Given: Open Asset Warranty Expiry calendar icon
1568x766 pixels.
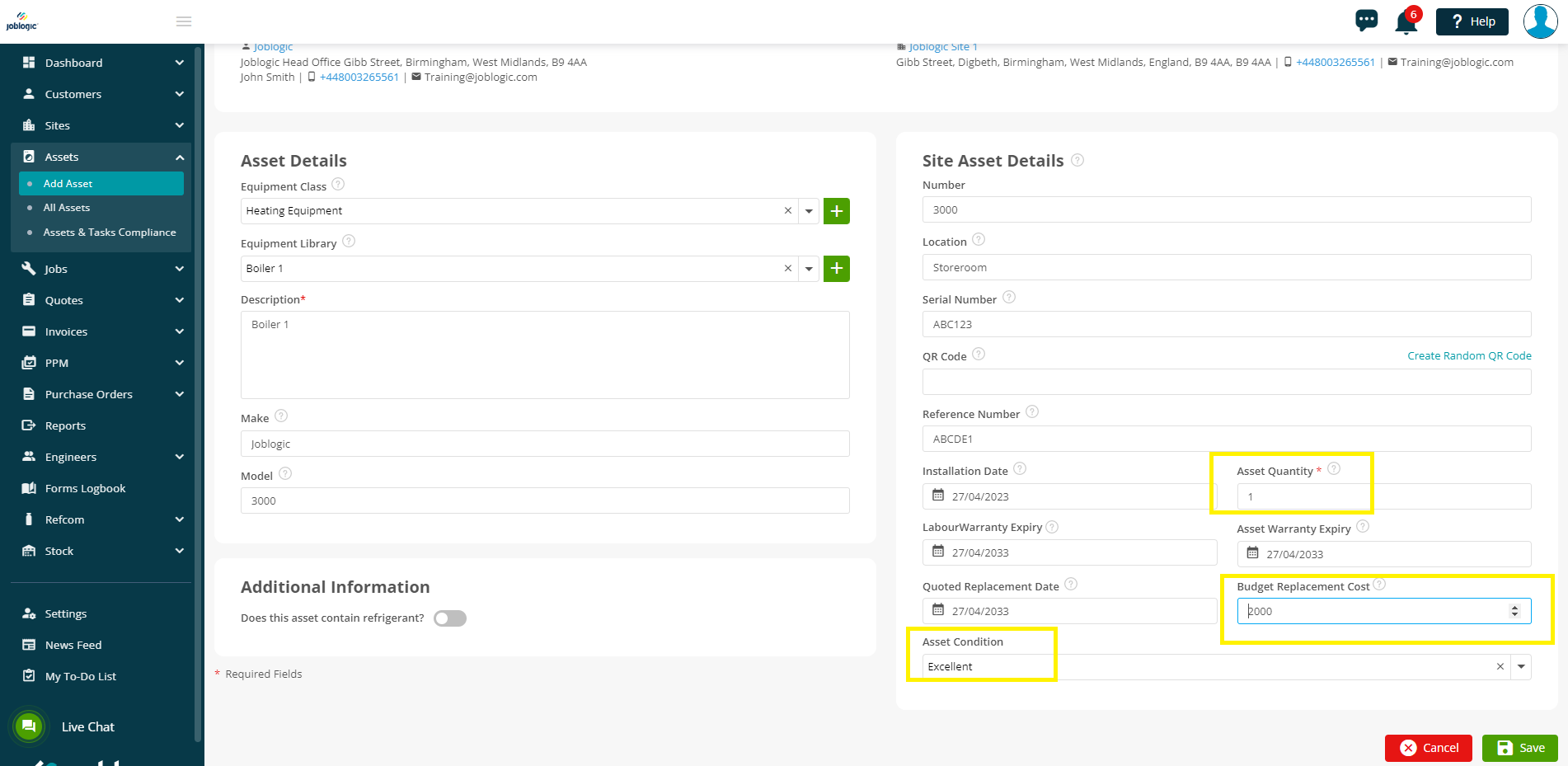Looking at the screenshot, I should [1253, 553].
